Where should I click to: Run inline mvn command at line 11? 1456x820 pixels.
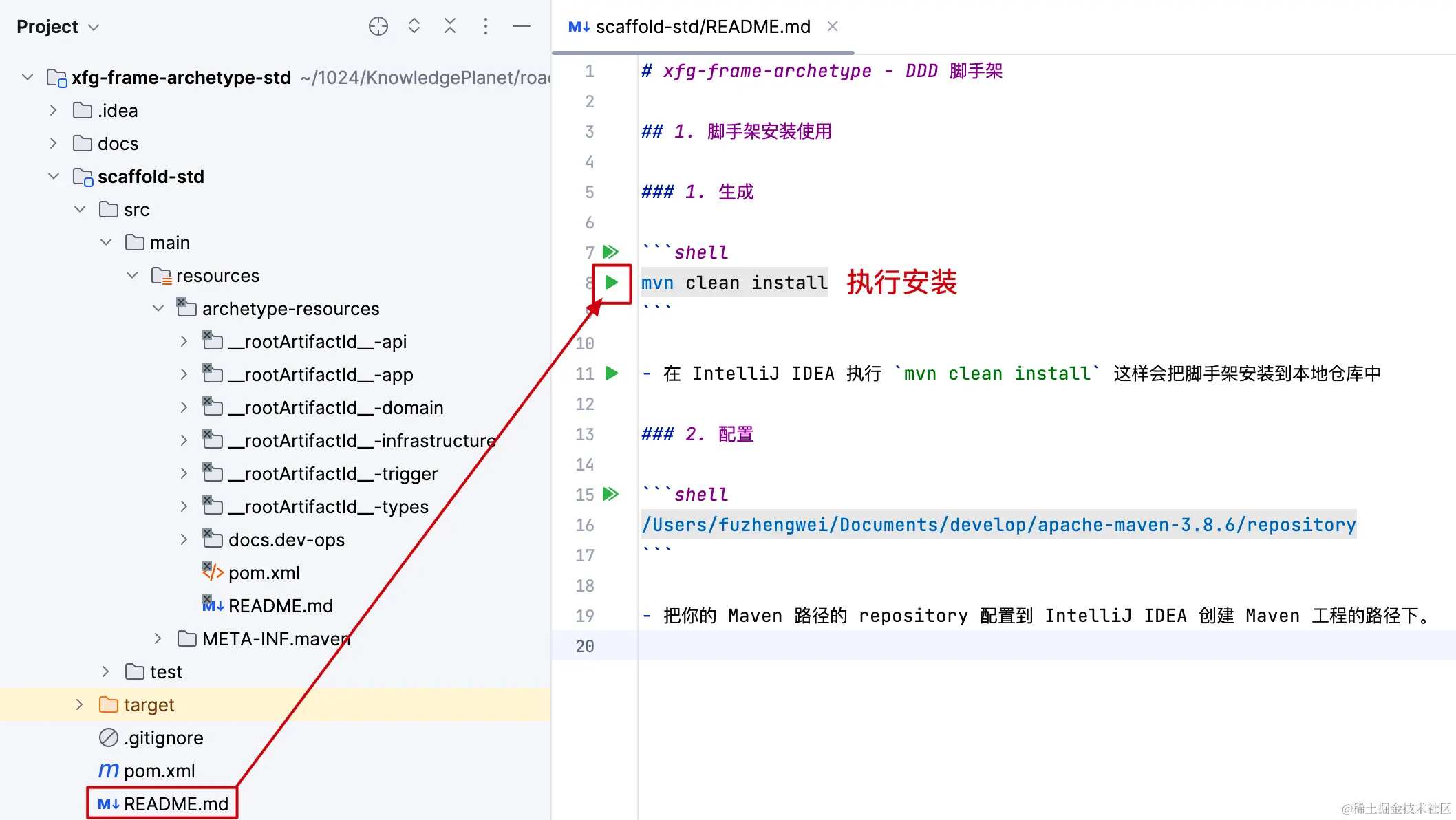611,373
